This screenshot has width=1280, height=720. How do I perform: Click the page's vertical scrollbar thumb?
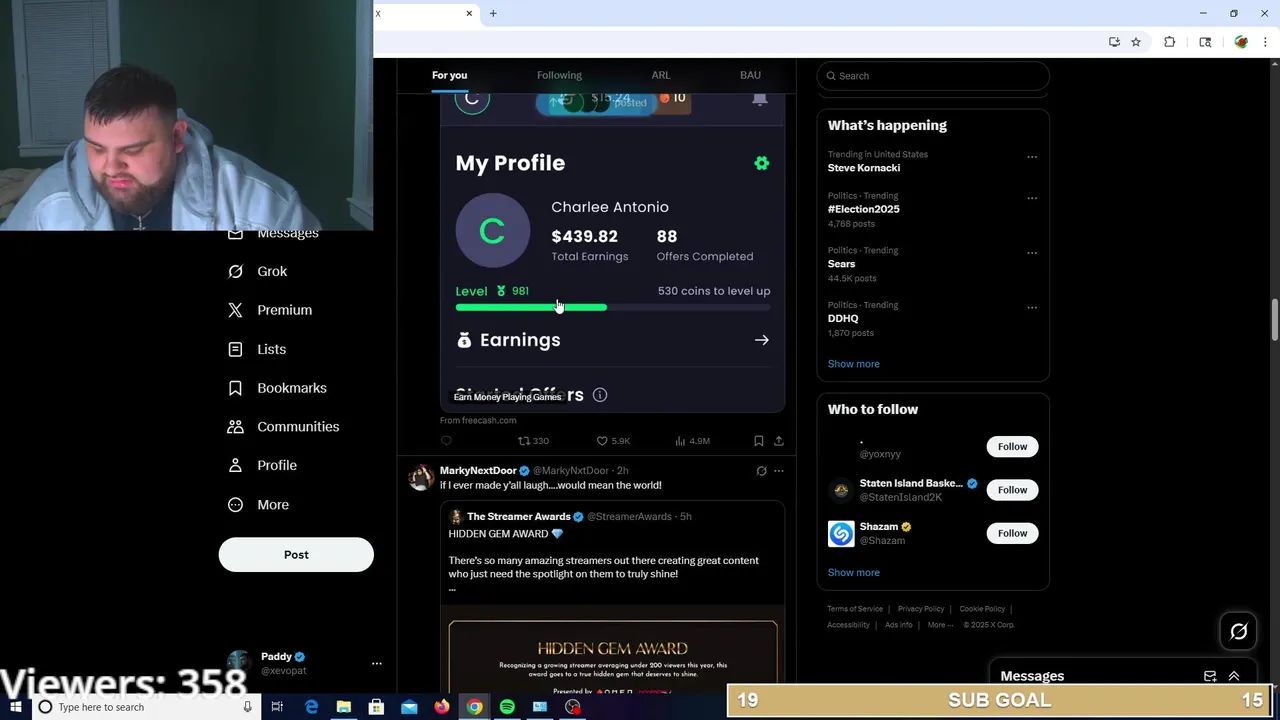tap(1274, 321)
